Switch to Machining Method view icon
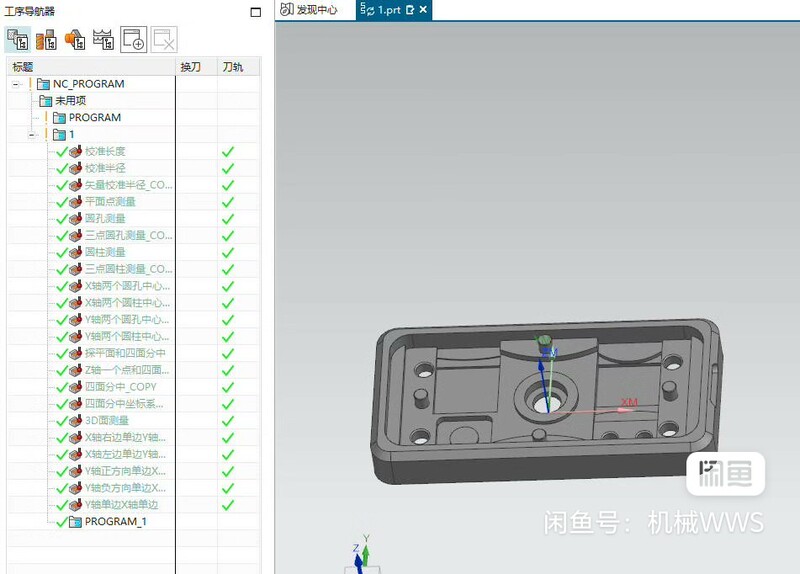Viewport: 800px width, 574px height. click(104, 39)
